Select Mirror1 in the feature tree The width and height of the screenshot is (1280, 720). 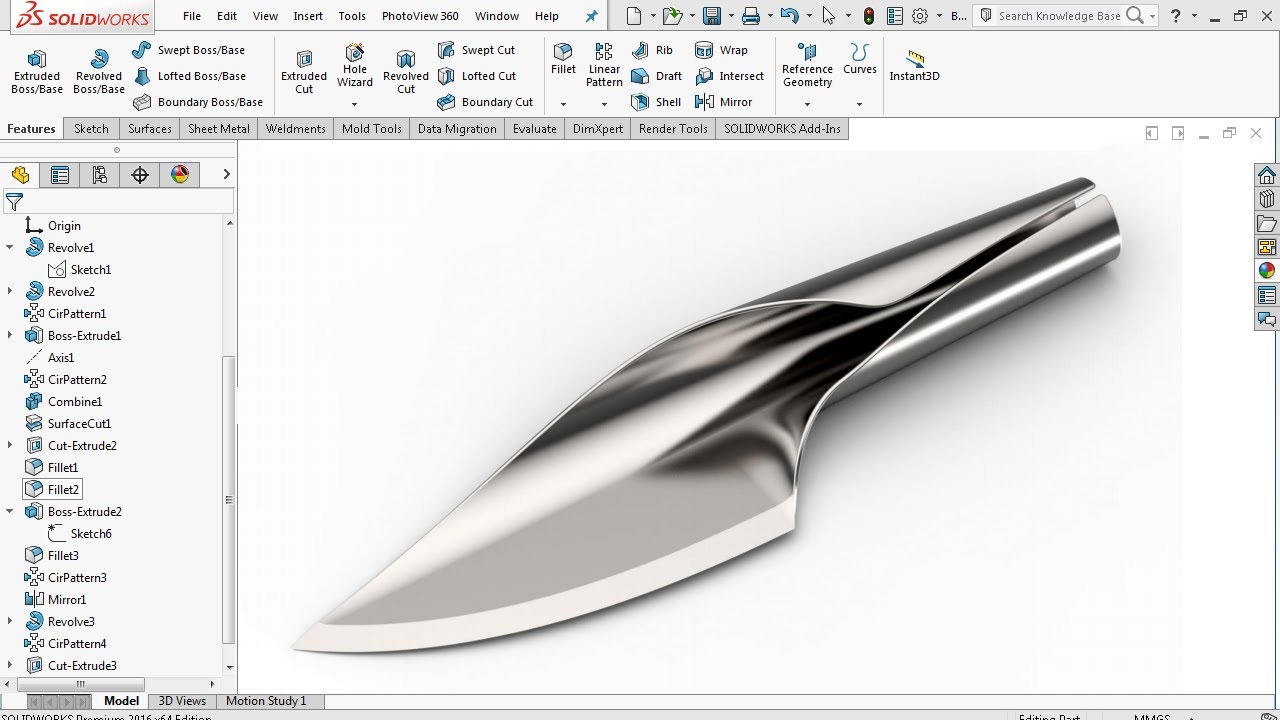[55, 599]
